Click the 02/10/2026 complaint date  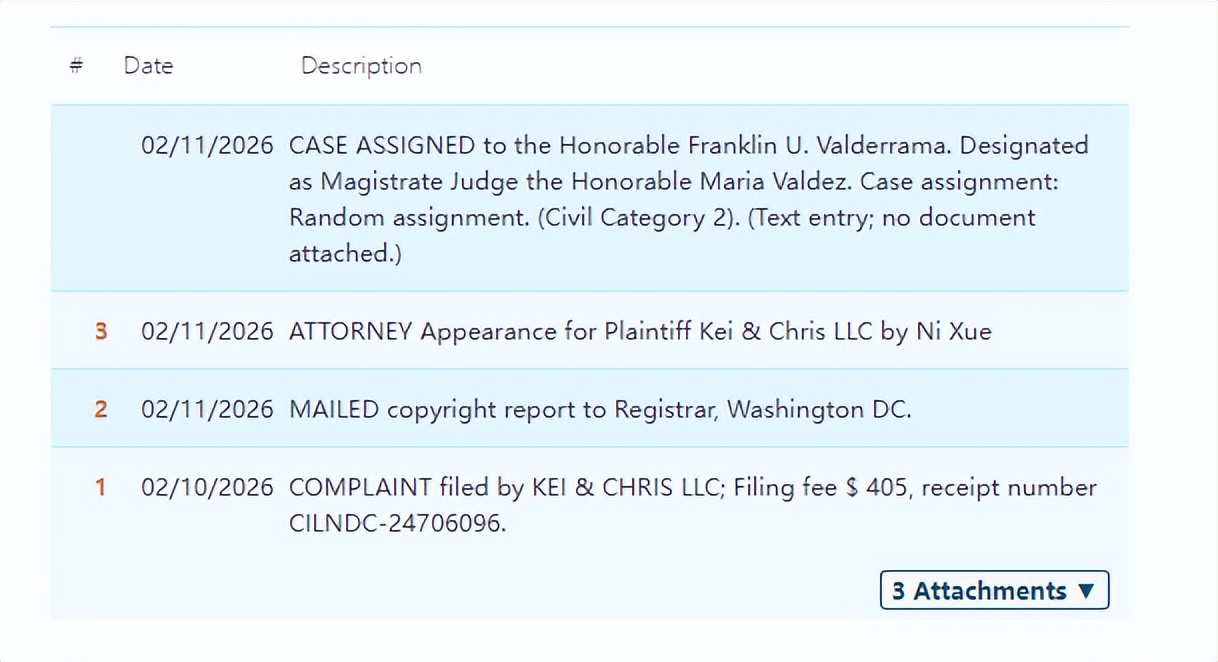tap(207, 487)
